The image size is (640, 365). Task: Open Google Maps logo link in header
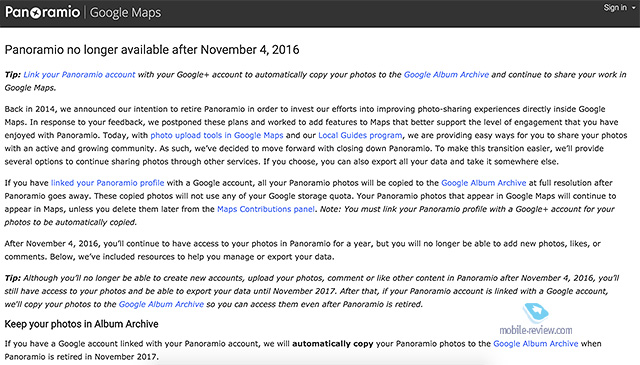click(x=125, y=13)
